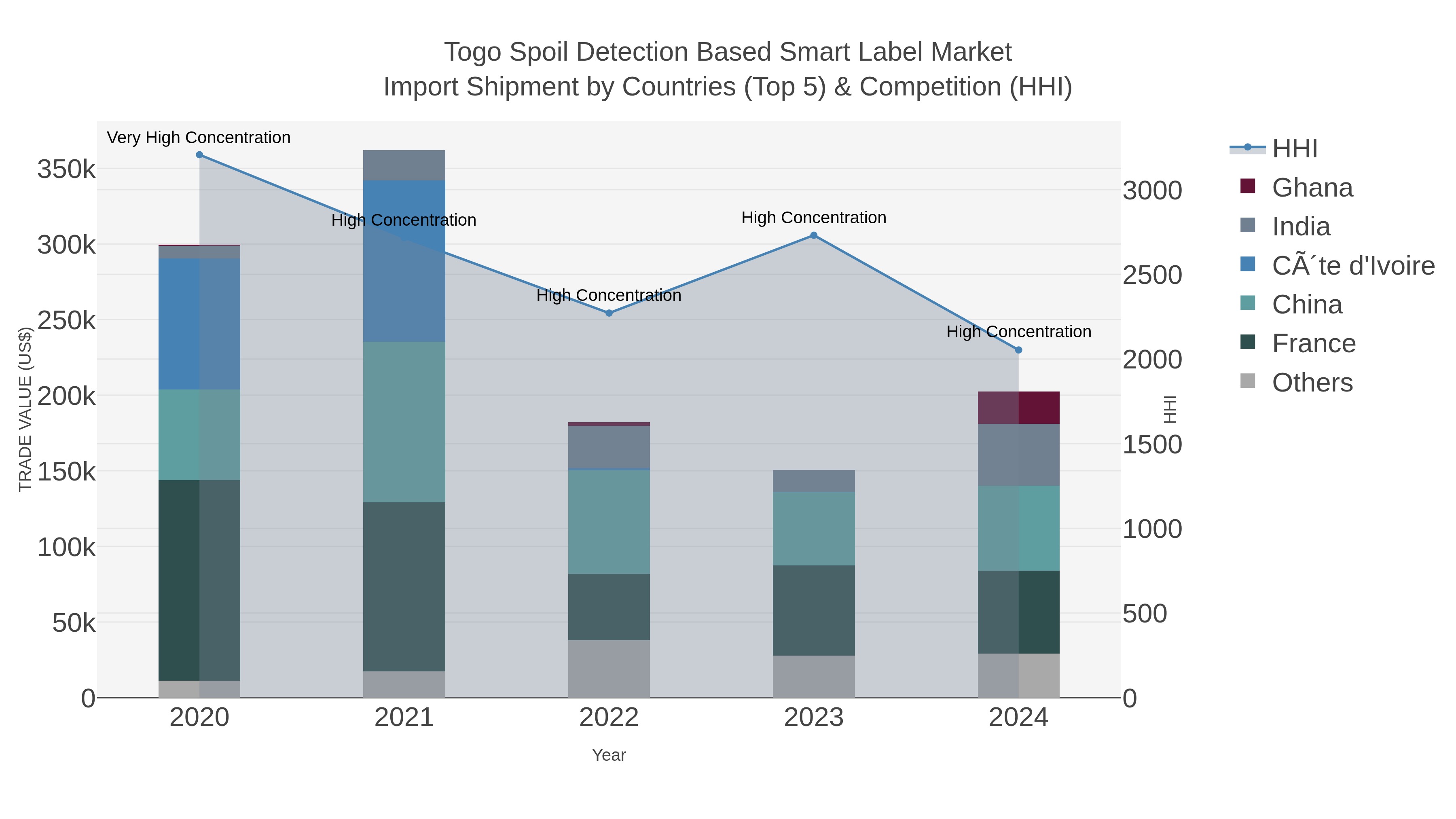Image resolution: width=1456 pixels, height=819 pixels.
Task: Click the HHI line marker for 2022
Action: coord(609,313)
